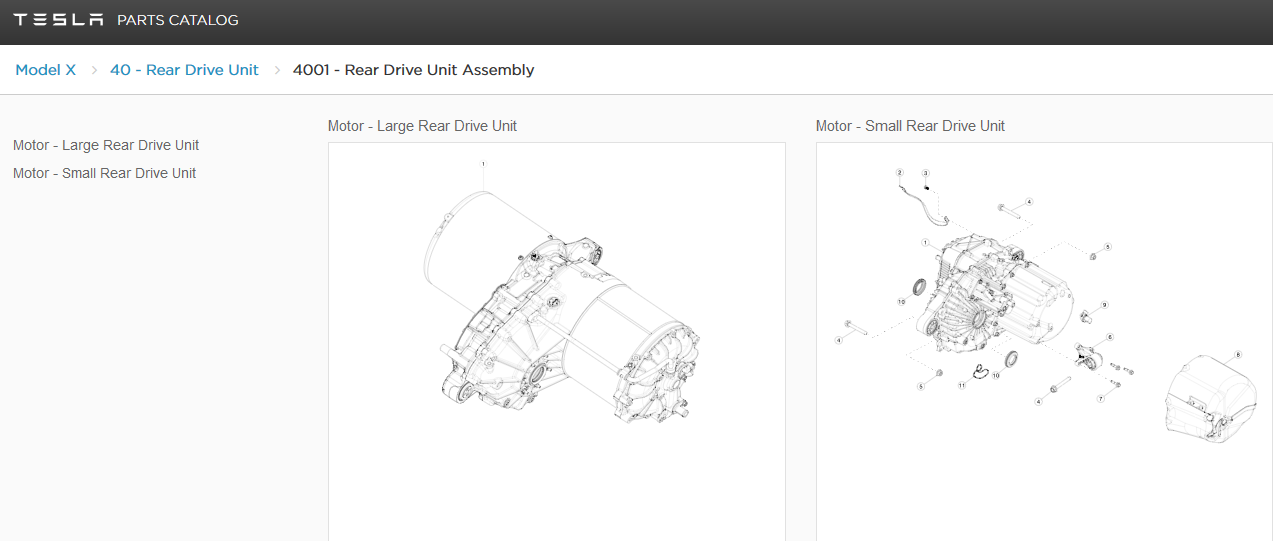Screen dimensions: 1273x541
Task: Open the Large Rear Drive Unit diagram thumbnail
Action: (x=557, y=341)
